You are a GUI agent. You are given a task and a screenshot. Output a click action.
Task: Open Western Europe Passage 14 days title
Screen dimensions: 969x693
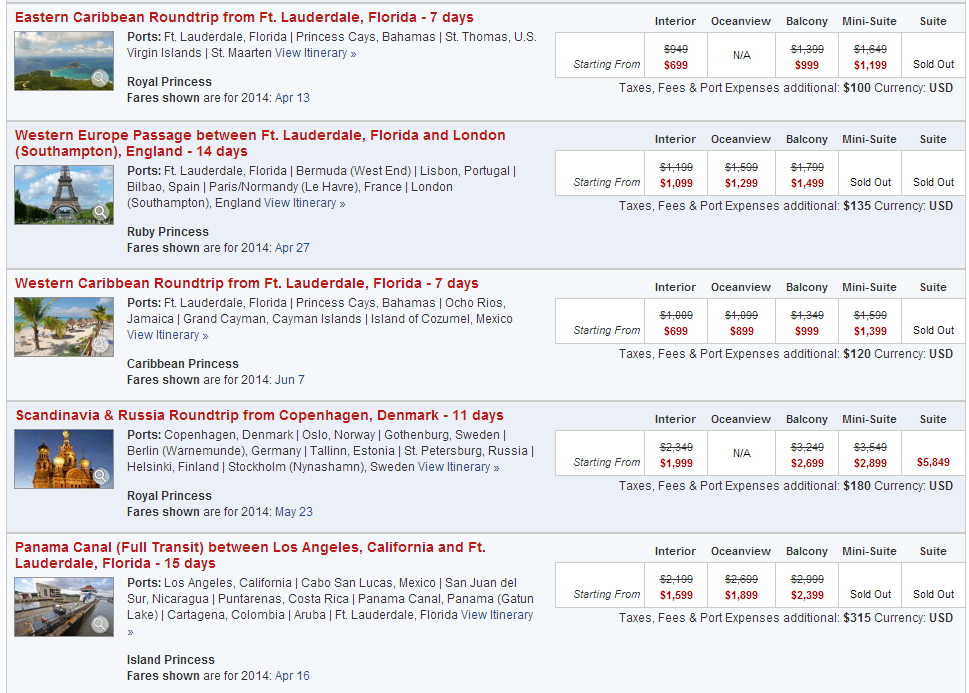coord(260,143)
